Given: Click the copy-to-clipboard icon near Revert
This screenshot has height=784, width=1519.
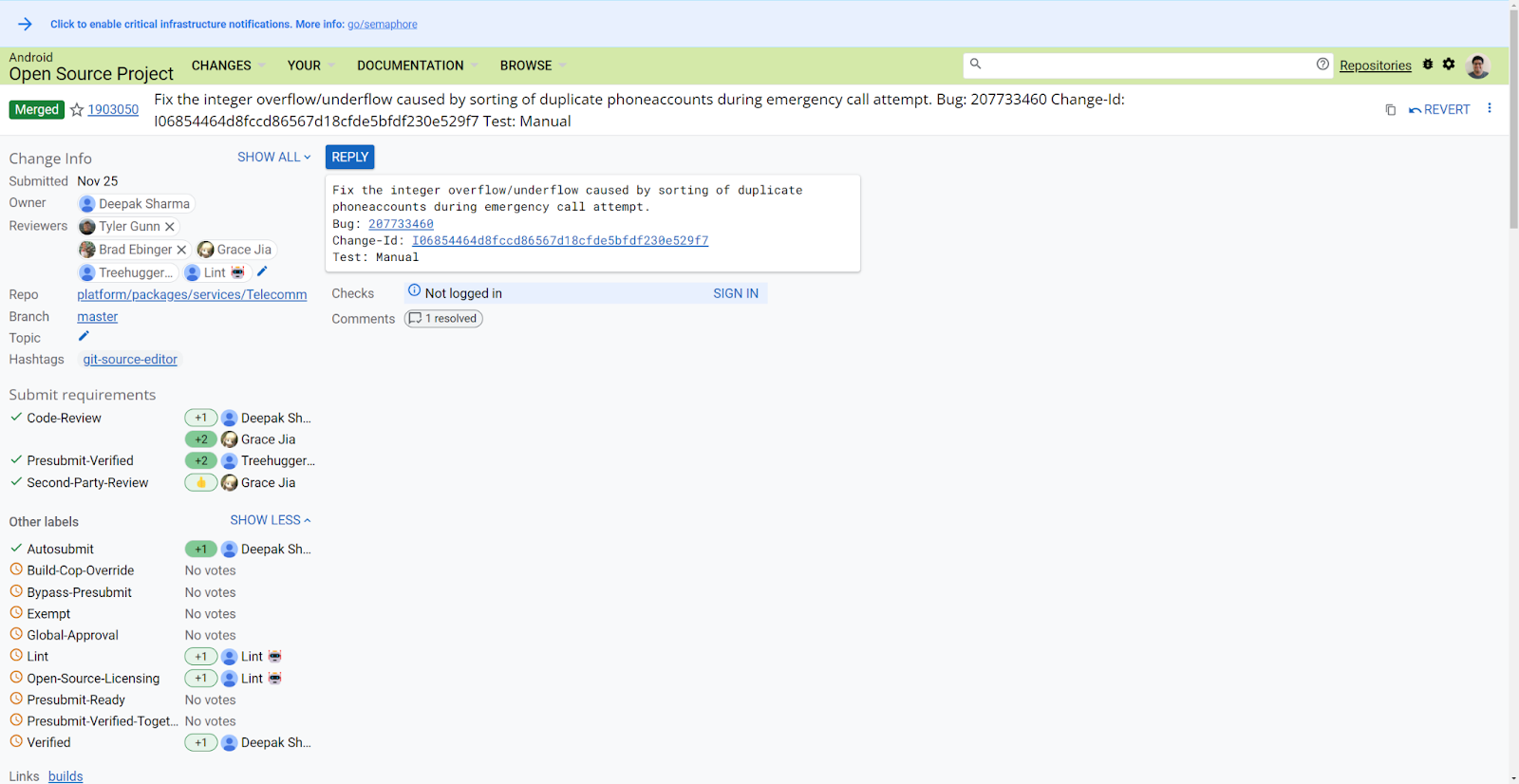Looking at the screenshot, I should point(1390,110).
